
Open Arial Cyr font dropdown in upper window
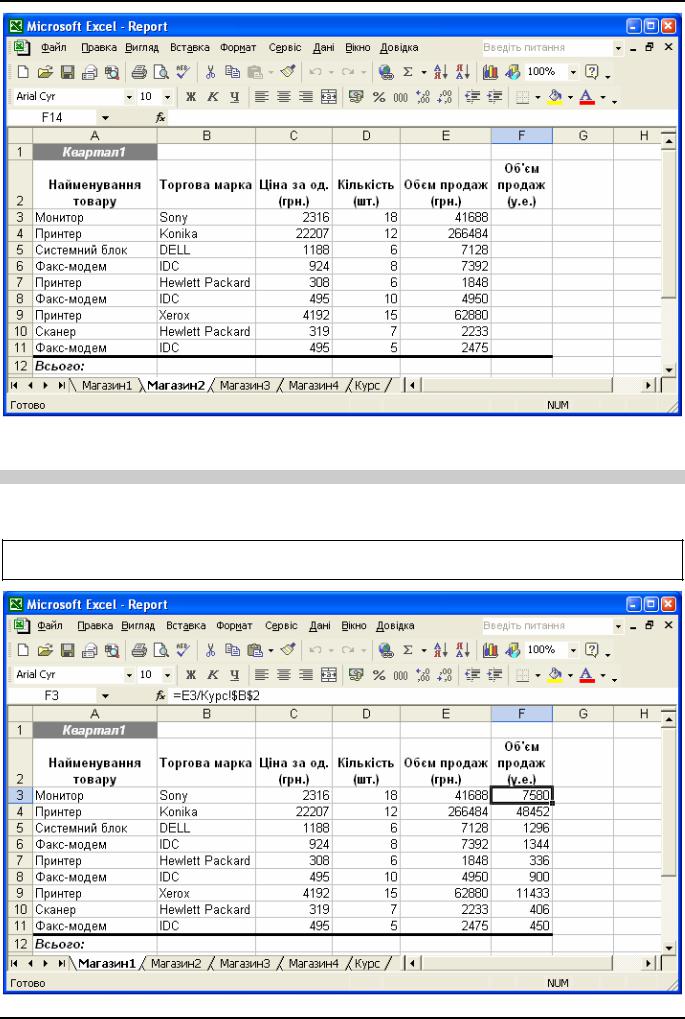pyautogui.click(x=129, y=97)
